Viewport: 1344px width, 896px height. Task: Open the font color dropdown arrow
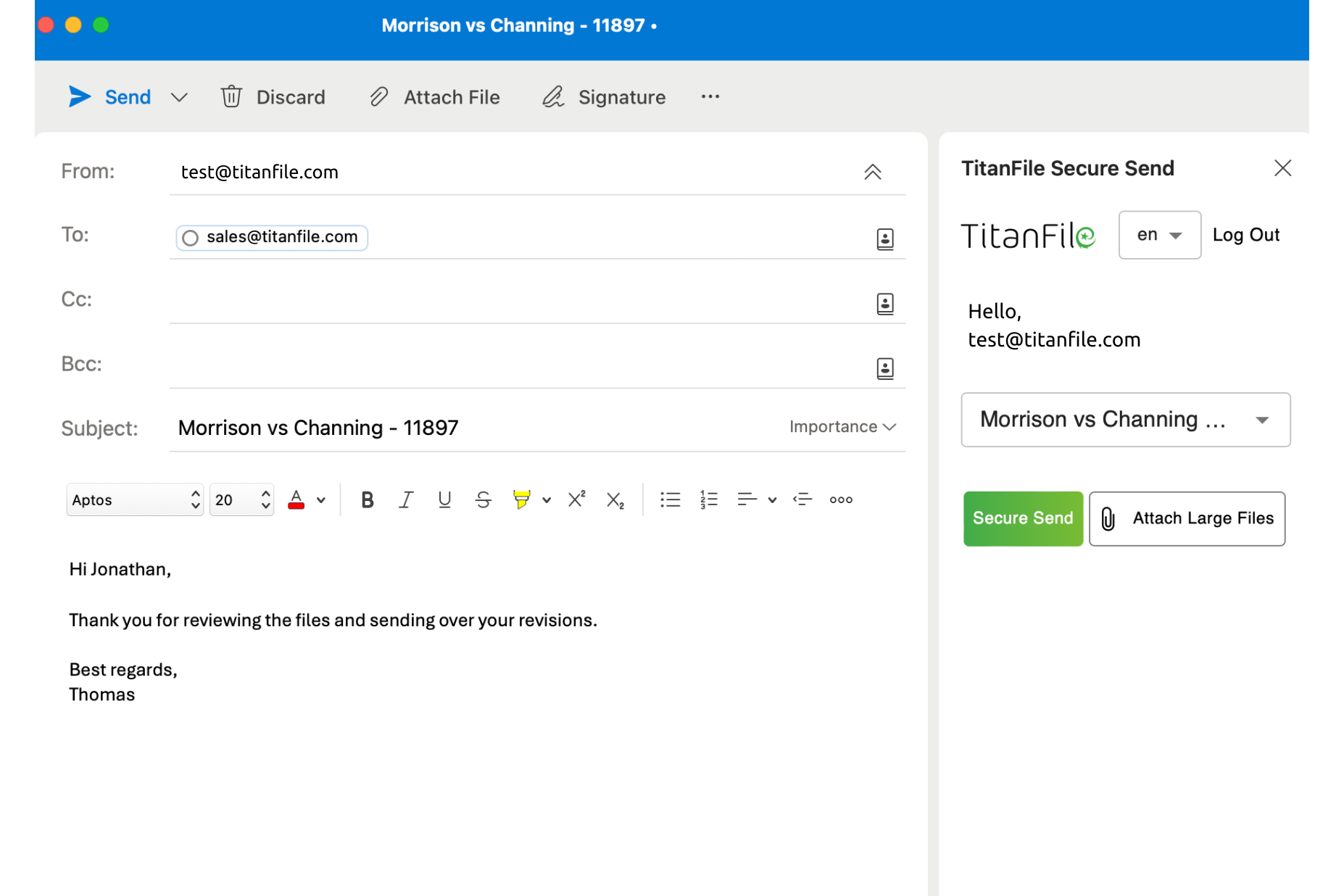(x=321, y=500)
